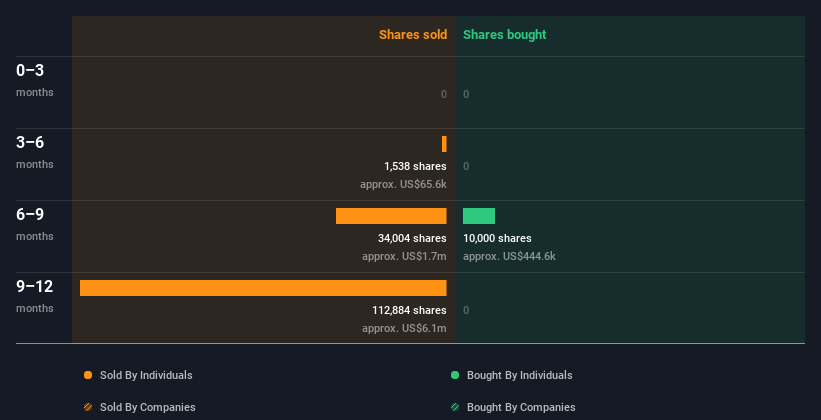Viewport: 821px width, 420px height.
Task: Click the Shares sold column header
Action: point(413,35)
